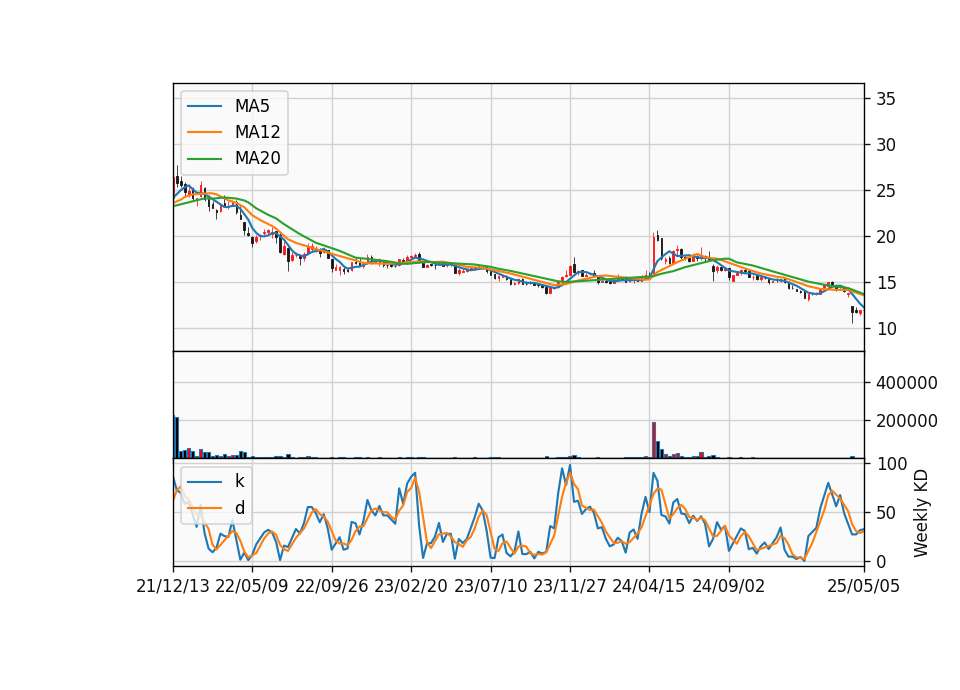Viewport: 960px width, 690px height.
Task: Click the volume axis value 400000
Action: 907,383
